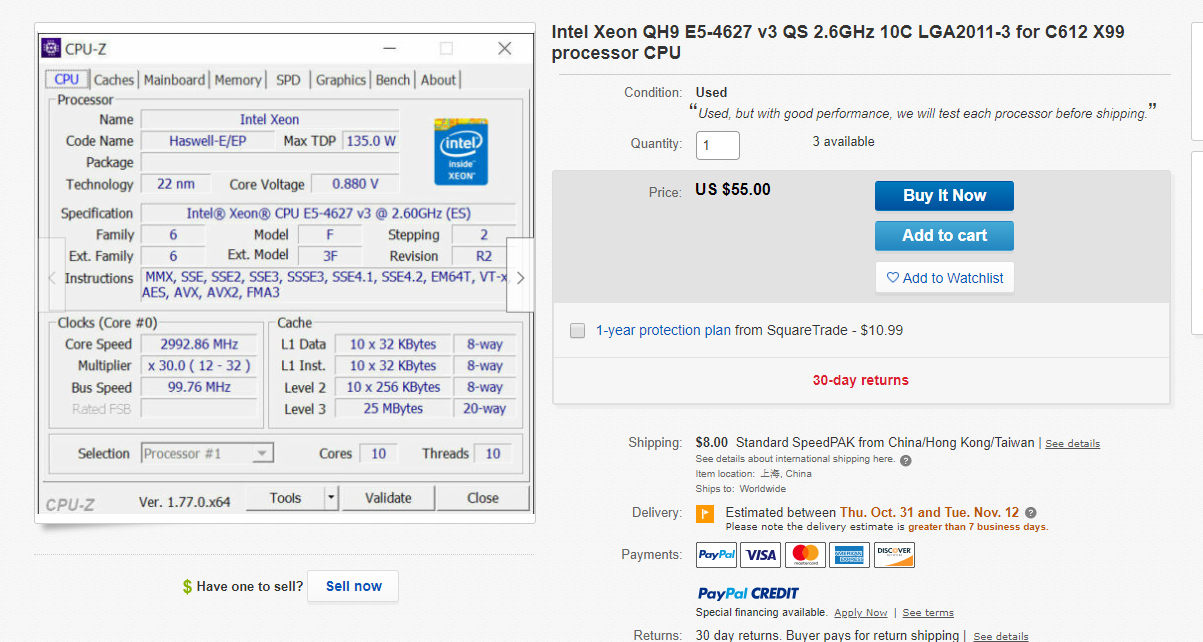
Task: Click the VISA card icon
Action: [761, 555]
